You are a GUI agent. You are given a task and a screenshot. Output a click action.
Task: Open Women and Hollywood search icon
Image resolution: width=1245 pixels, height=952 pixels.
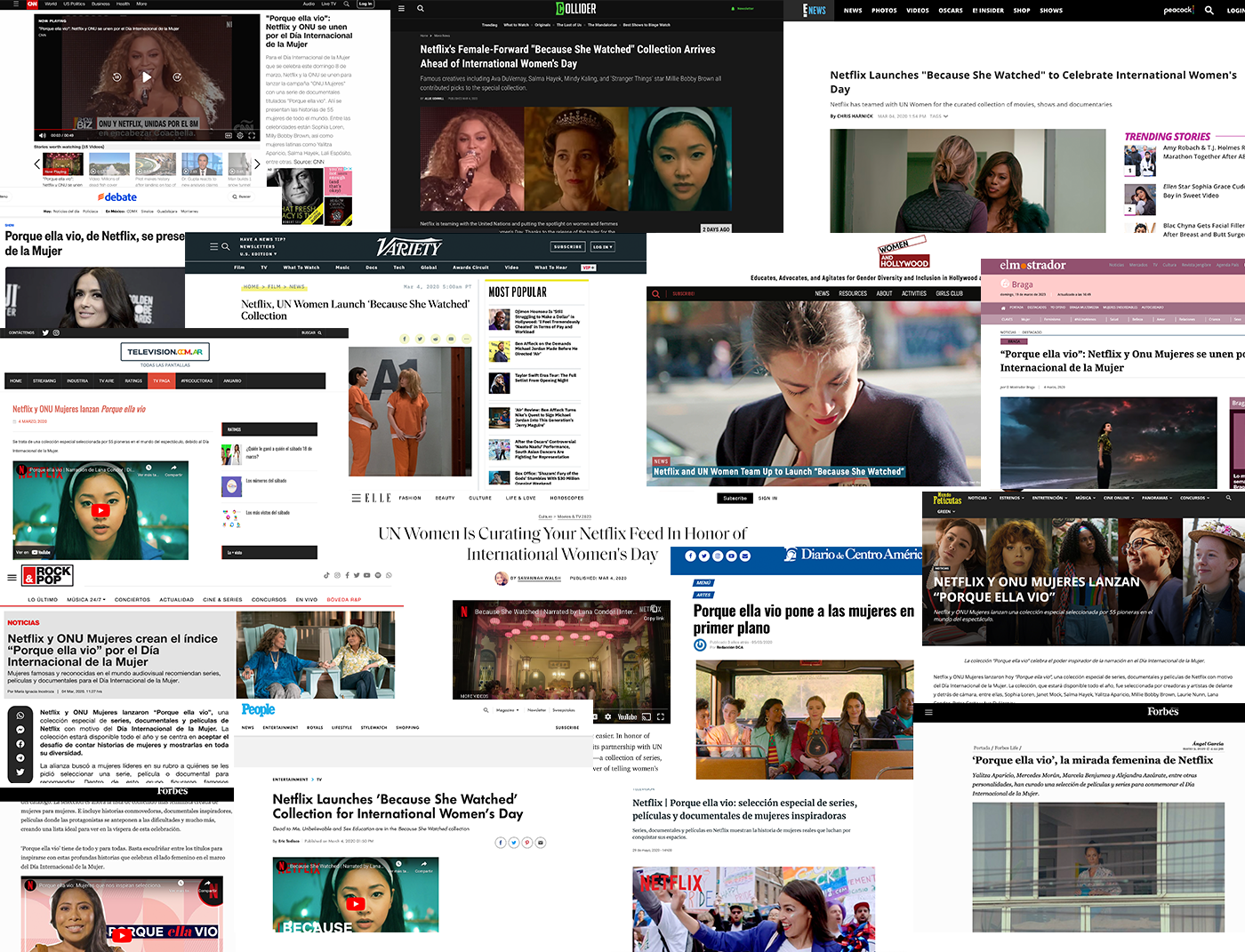pyautogui.click(x=655, y=293)
